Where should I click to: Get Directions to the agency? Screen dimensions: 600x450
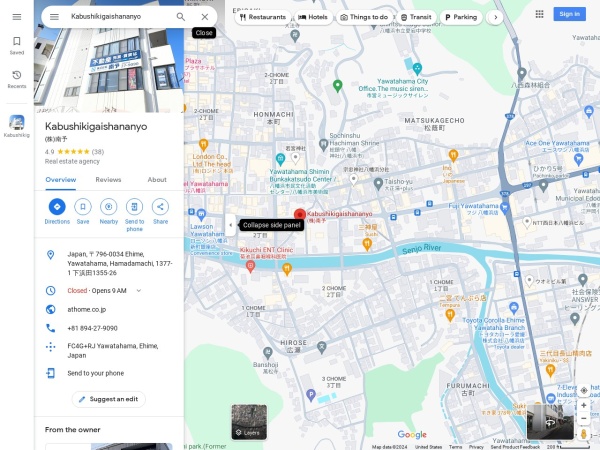pos(57,211)
